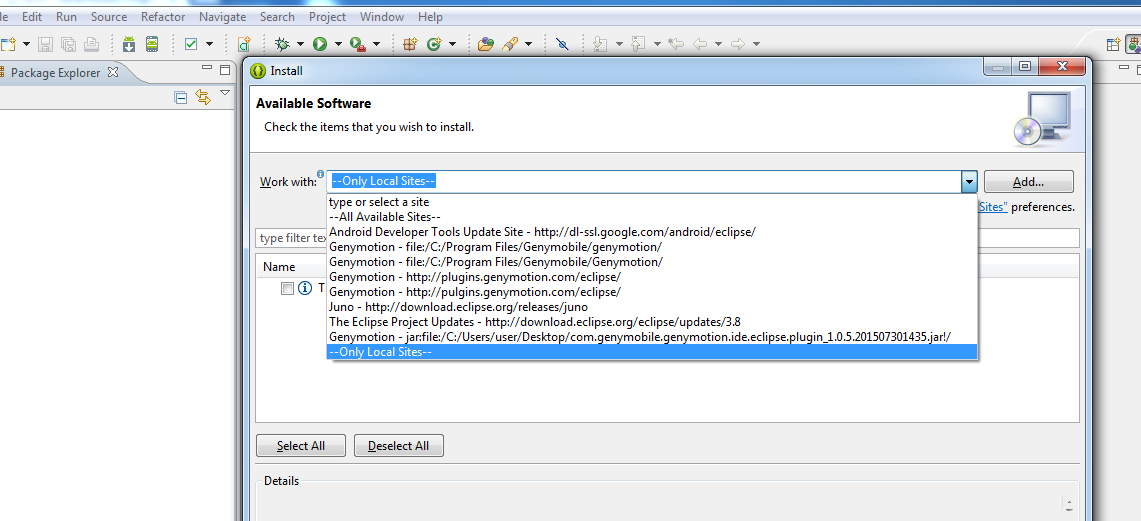Close the Package Explorer tab
Viewport: 1141px width, 521px height.
(113, 72)
